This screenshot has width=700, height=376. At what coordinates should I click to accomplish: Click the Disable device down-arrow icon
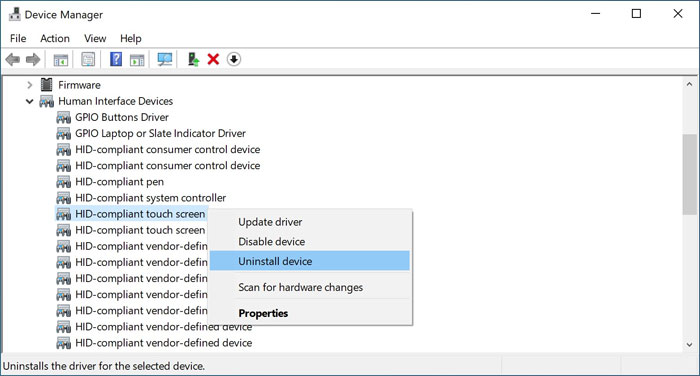234,59
